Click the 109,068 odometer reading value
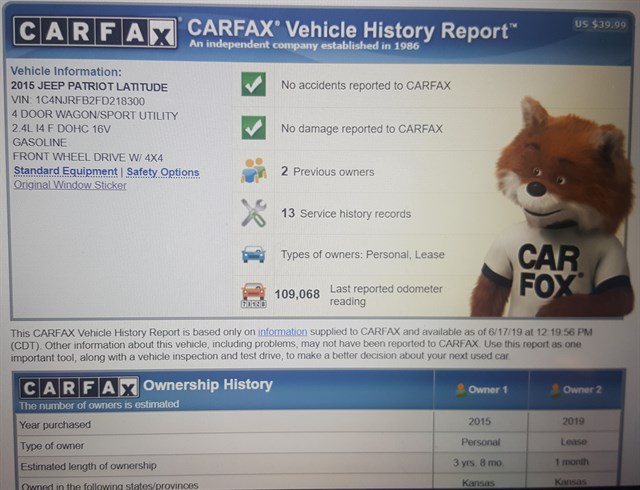This screenshot has width=640, height=490. pyautogui.click(x=296, y=294)
